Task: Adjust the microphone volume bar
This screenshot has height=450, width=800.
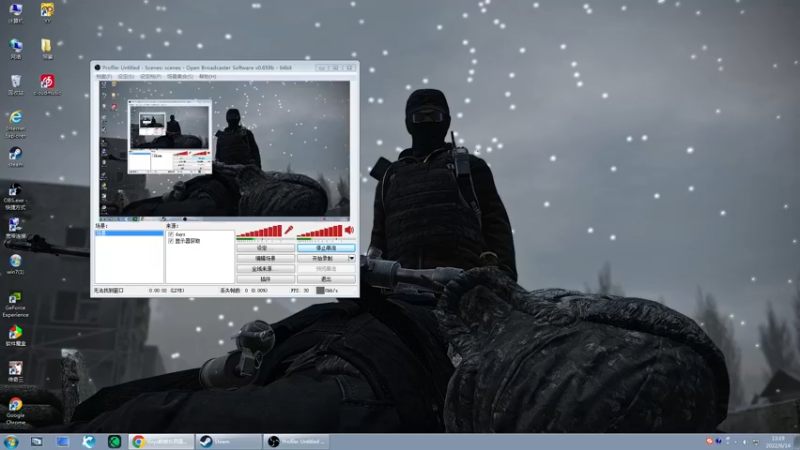Action: 259,231
